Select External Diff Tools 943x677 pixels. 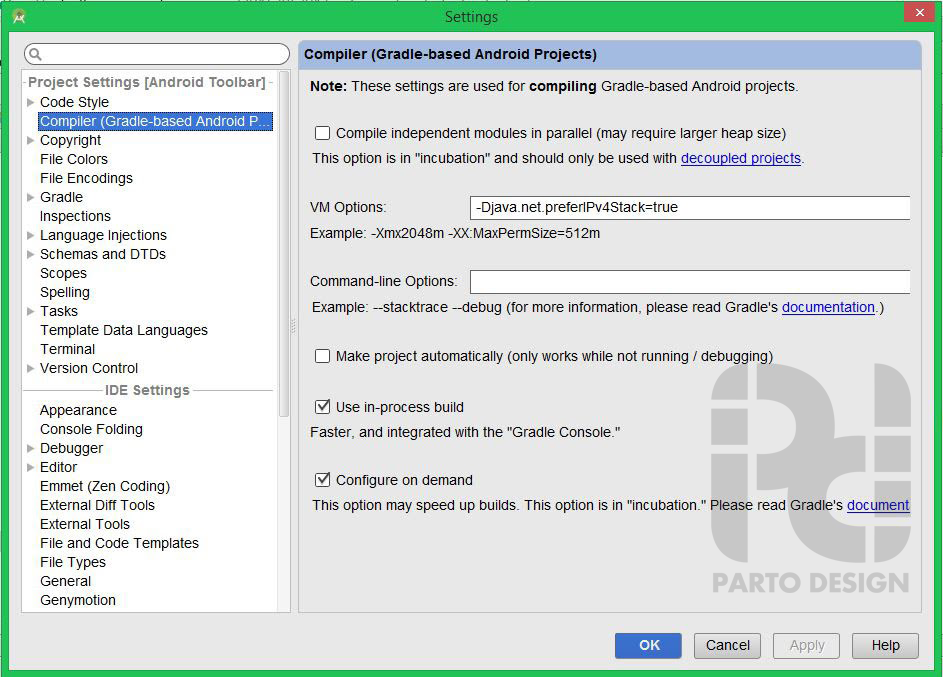[97, 505]
